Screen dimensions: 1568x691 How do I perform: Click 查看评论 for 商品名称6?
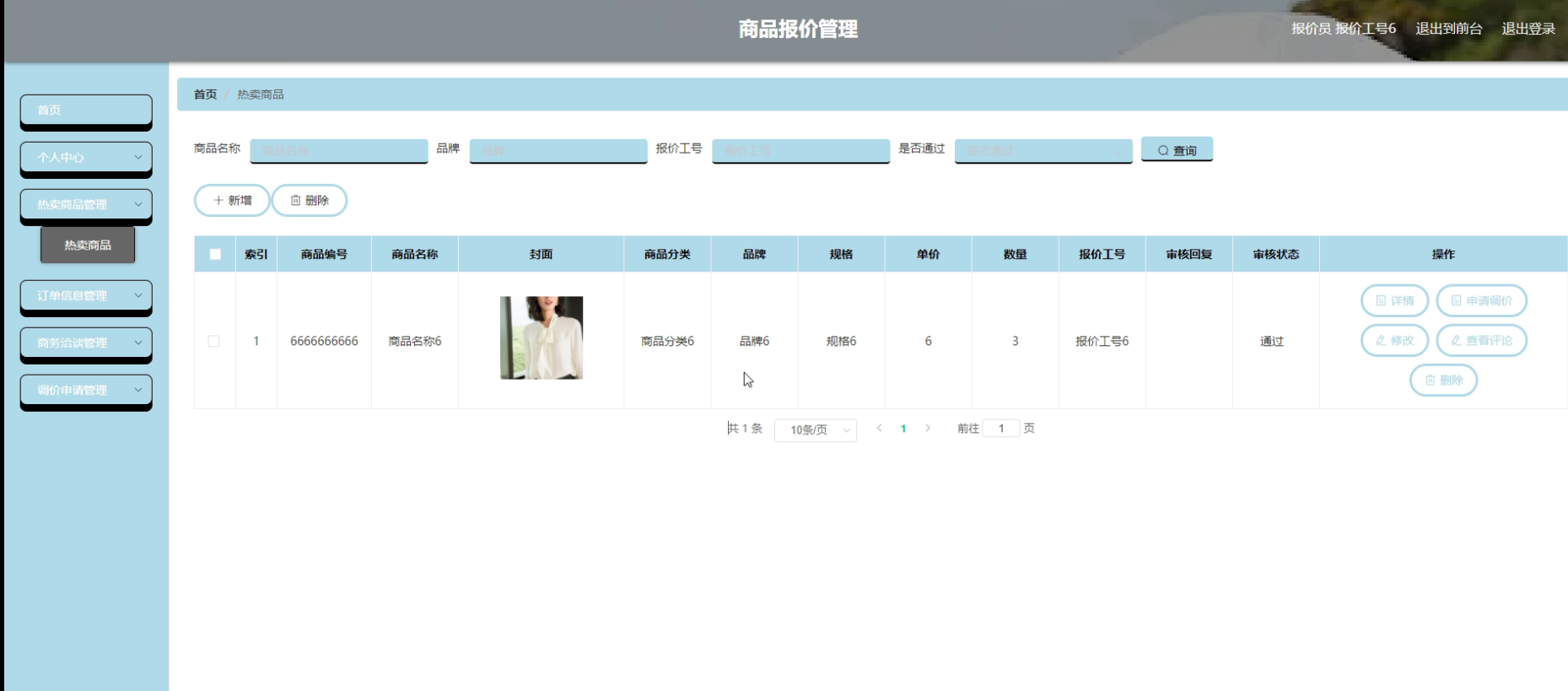coord(1481,341)
